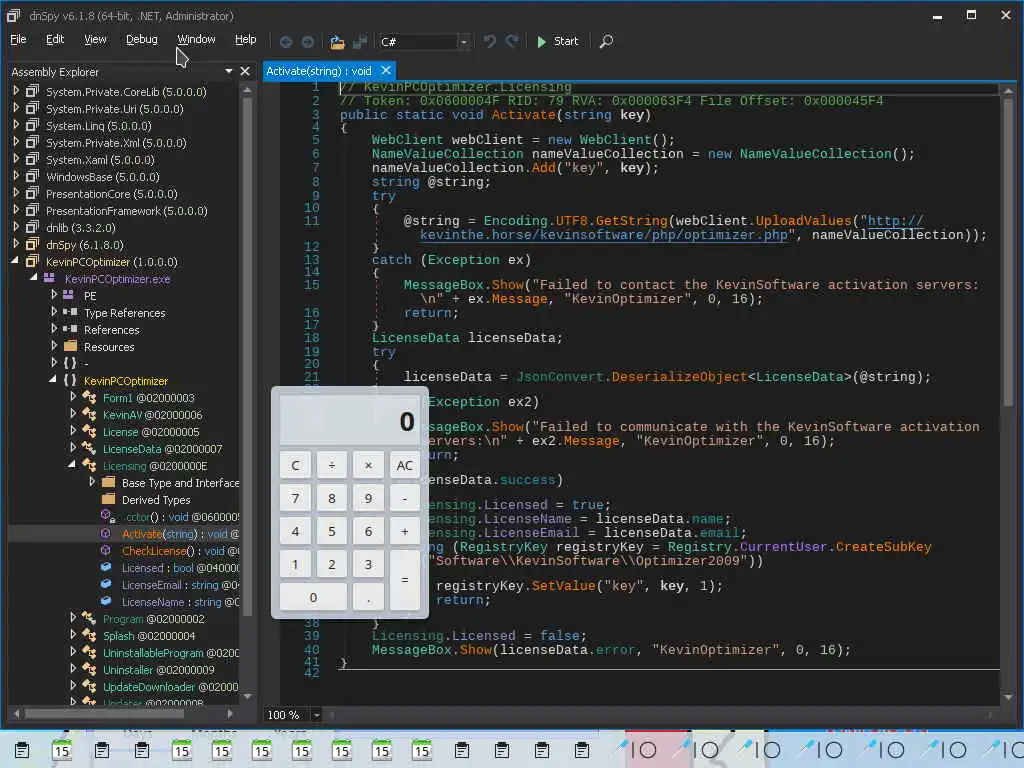Expand the Resources folder node
The image size is (1024, 768).
point(54,345)
